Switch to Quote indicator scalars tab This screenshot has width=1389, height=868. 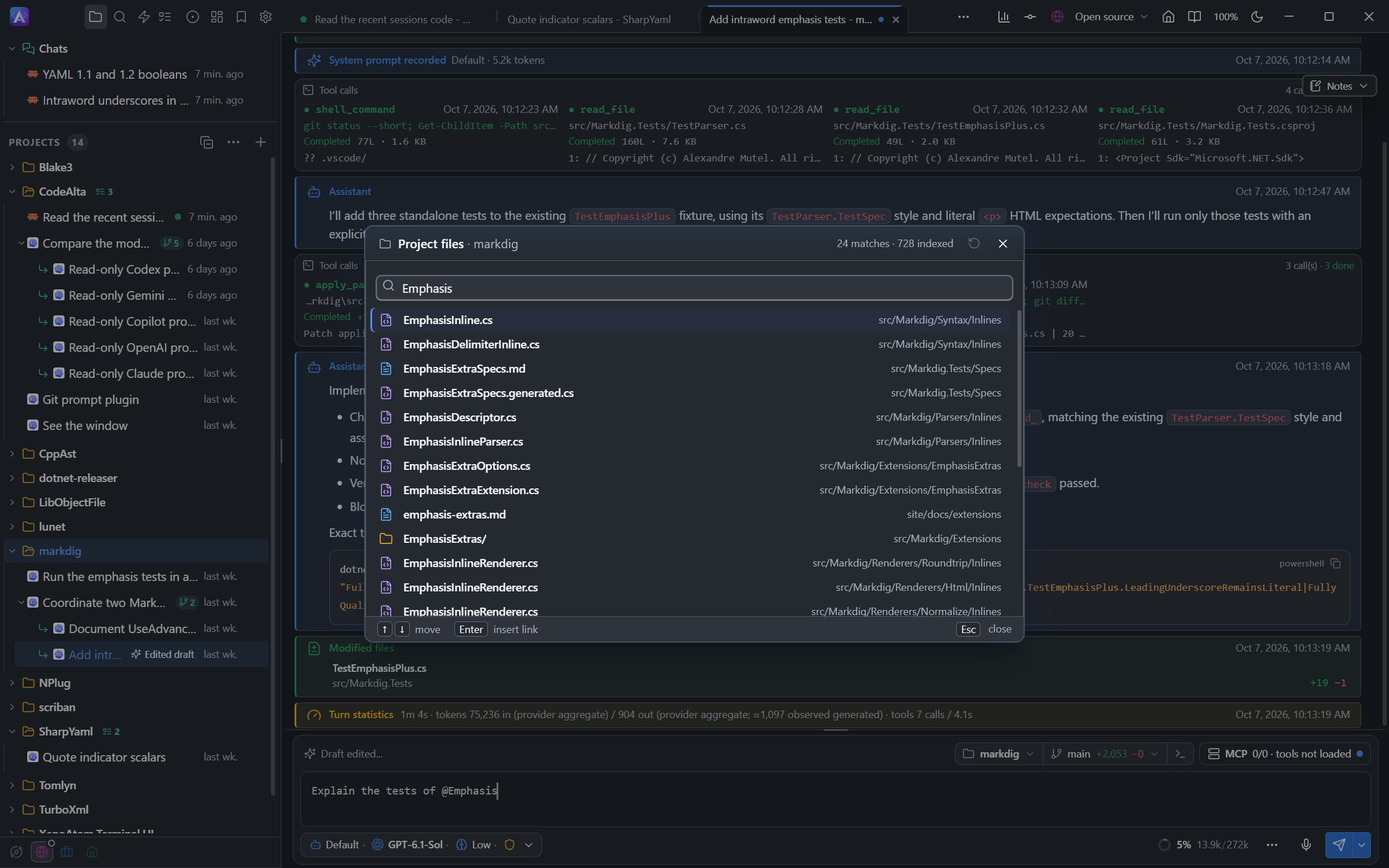(x=589, y=19)
